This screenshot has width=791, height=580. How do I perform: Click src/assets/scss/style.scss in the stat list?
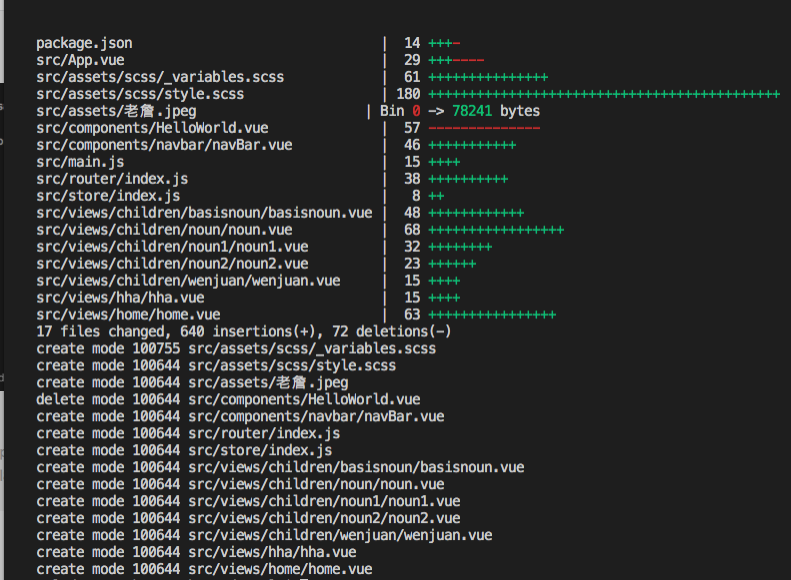pyautogui.click(x=140, y=94)
